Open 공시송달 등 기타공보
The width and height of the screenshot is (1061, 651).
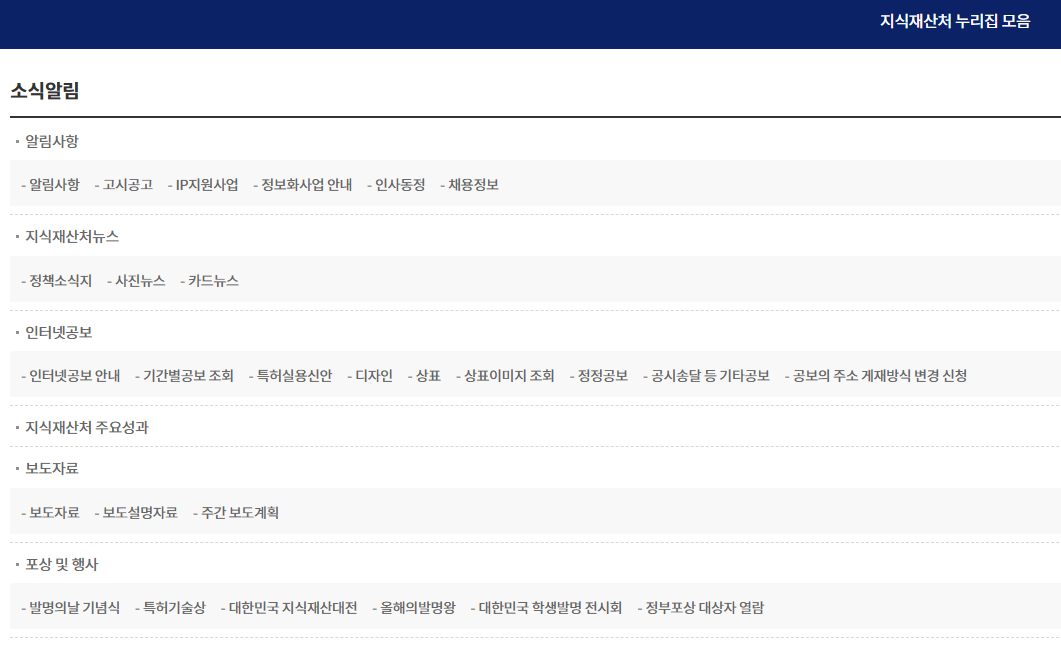pyautogui.click(x=710, y=376)
